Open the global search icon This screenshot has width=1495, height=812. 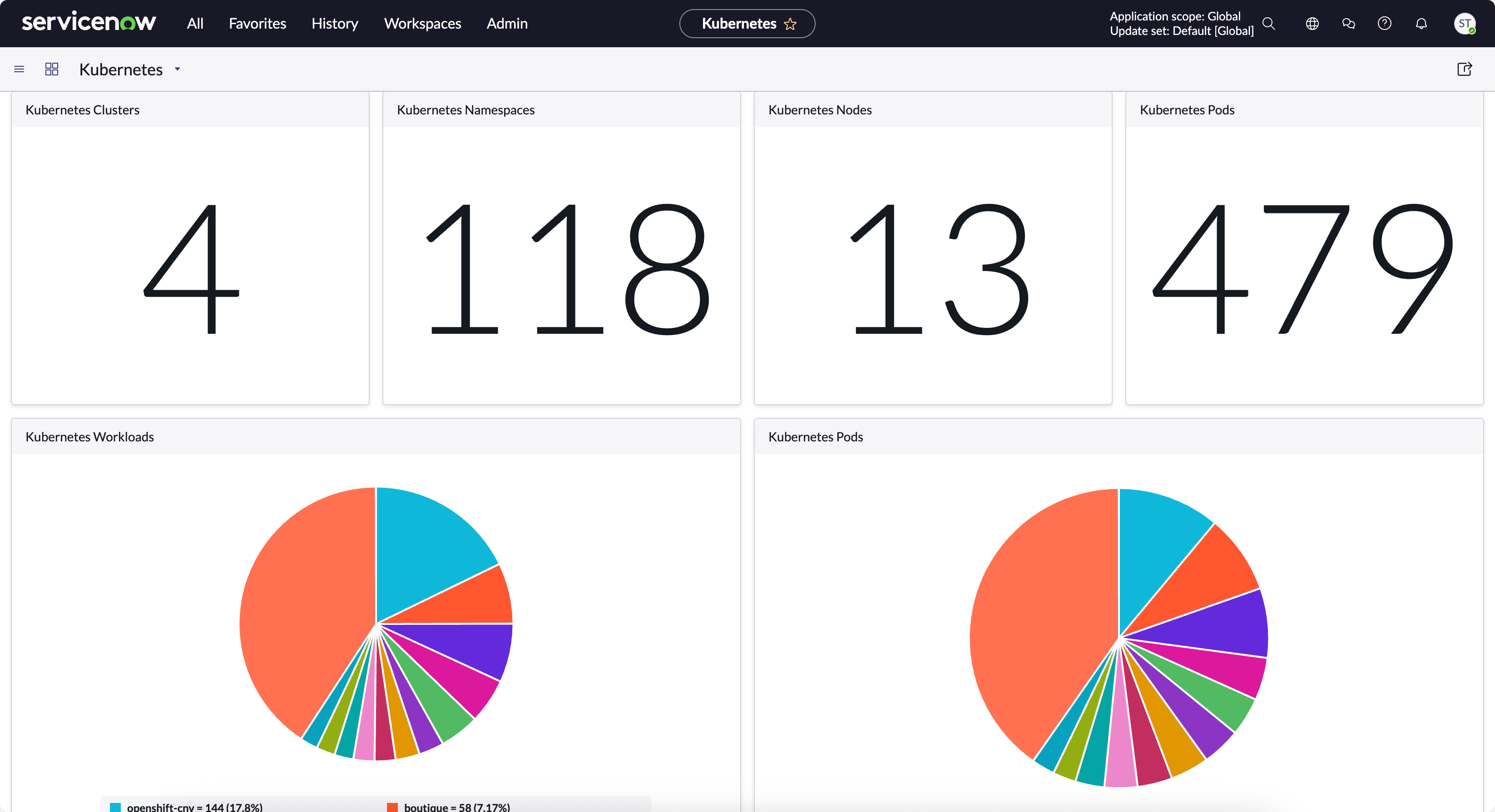pyautogui.click(x=1269, y=23)
